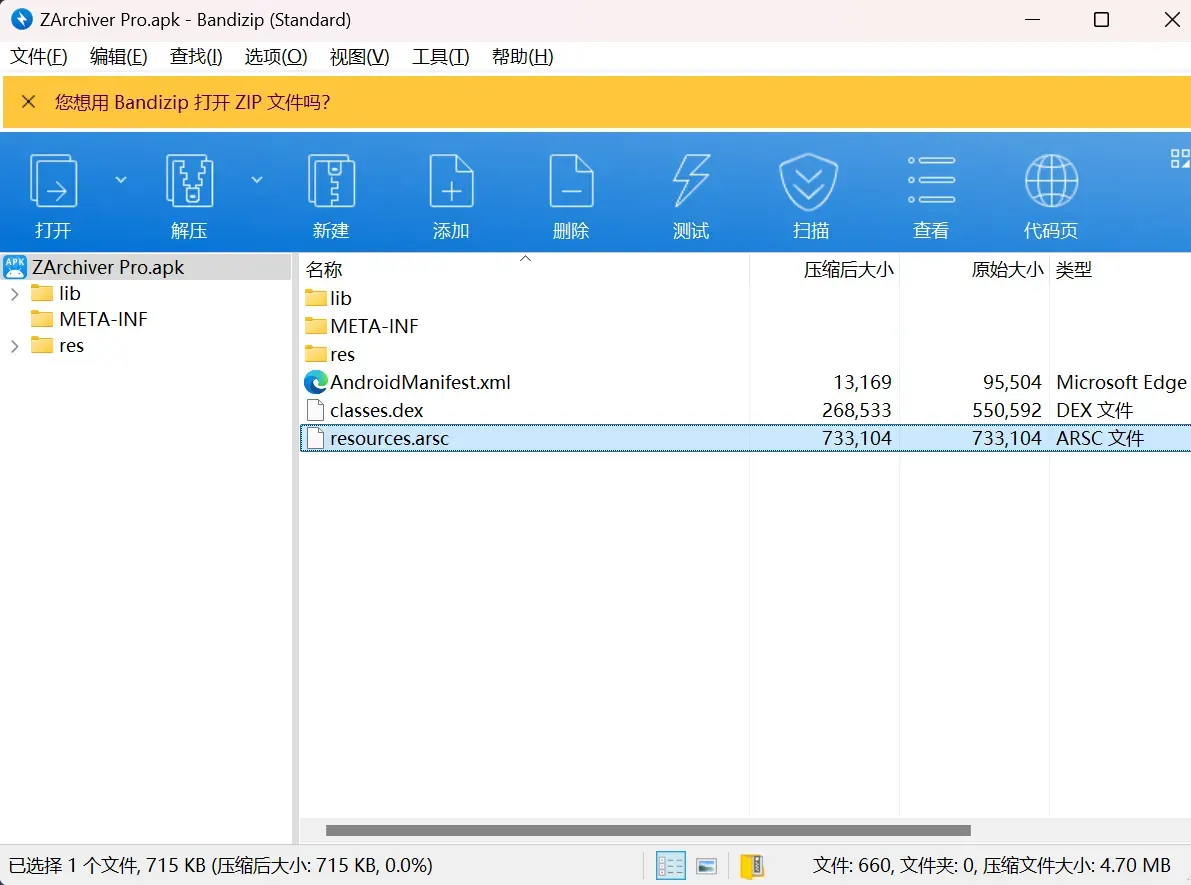Click the Bandizip logo in the title bar
Screen dimensions: 1191x885
22,19
